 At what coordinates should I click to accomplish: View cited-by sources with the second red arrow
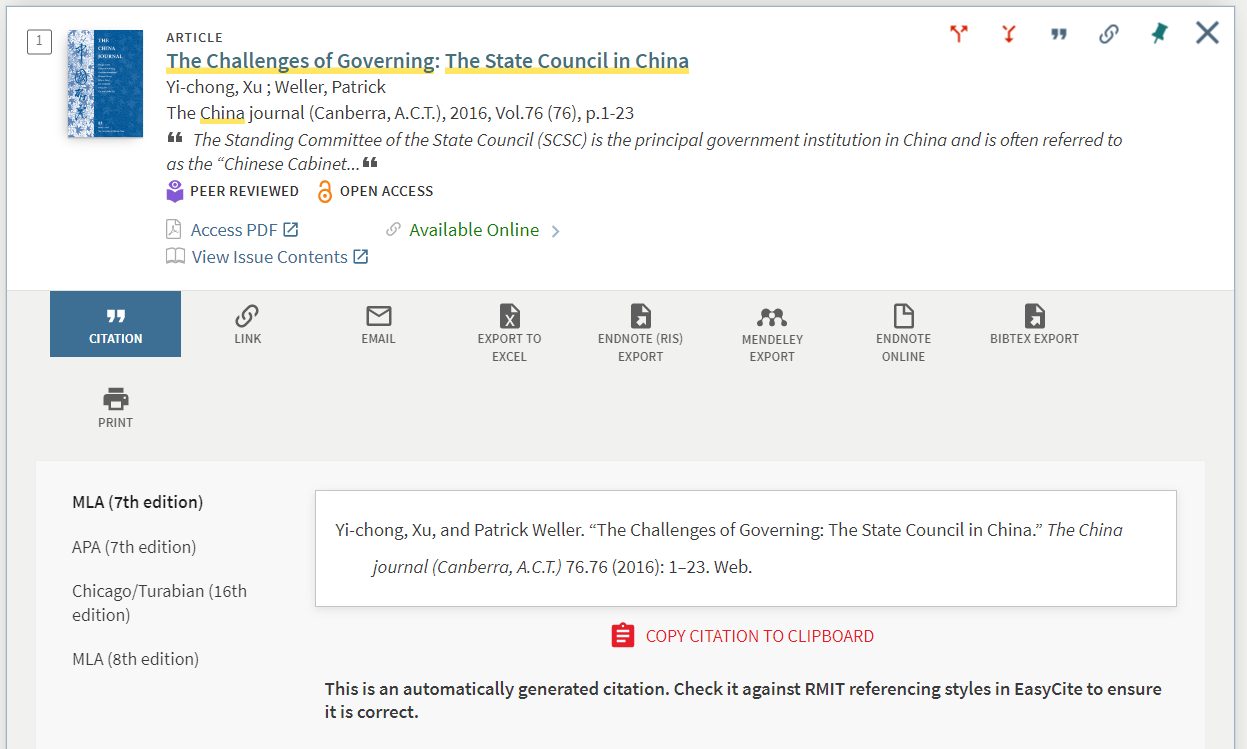(x=1008, y=33)
